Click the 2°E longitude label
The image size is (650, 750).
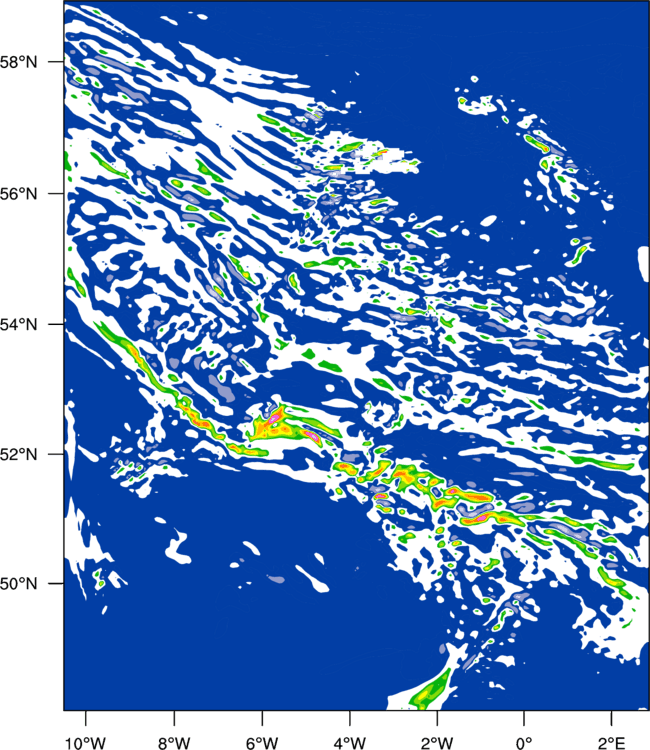click(x=612, y=743)
